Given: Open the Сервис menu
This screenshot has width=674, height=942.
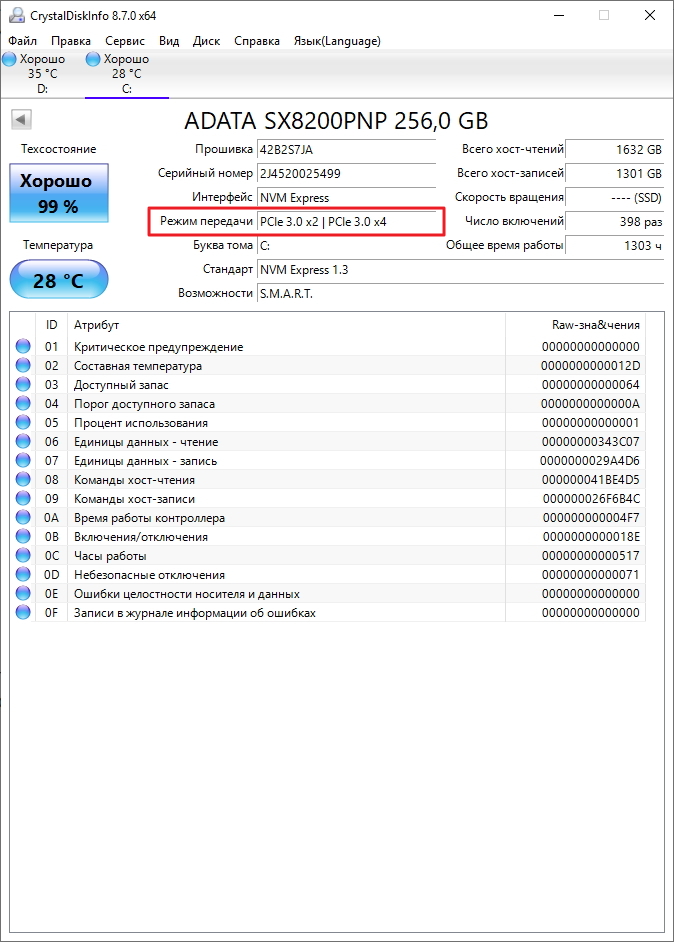Looking at the screenshot, I should click(125, 41).
